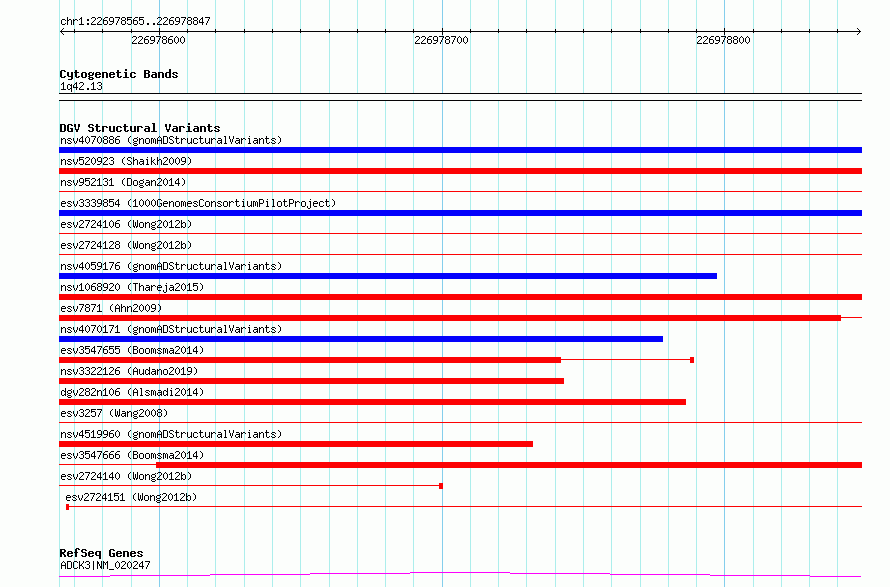Click the red bar under esv3547655
The width and height of the screenshot is (890, 587).
tap(310, 360)
